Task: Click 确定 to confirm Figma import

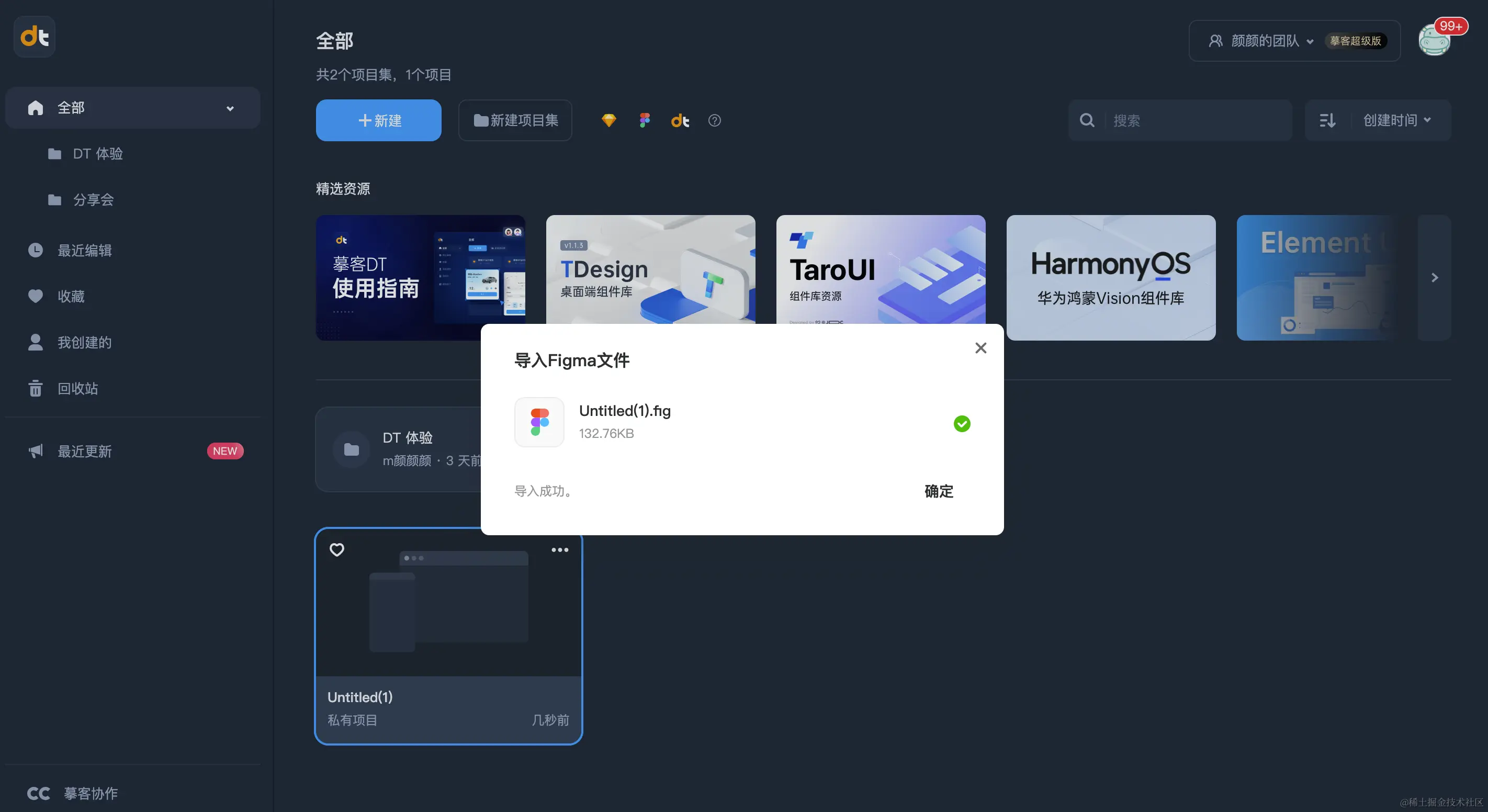Action: click(x=938, y=491)
